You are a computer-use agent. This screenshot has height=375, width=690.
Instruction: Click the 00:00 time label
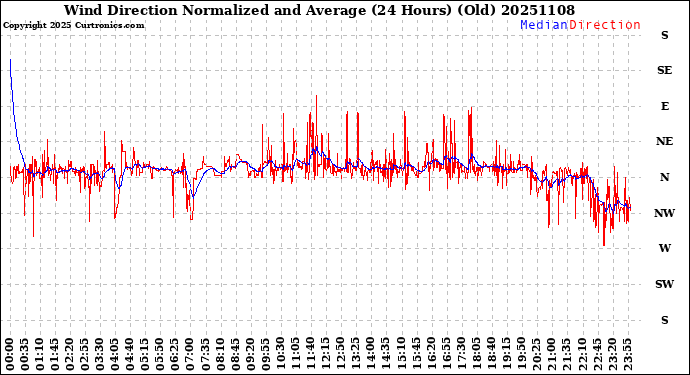[10, 354]
